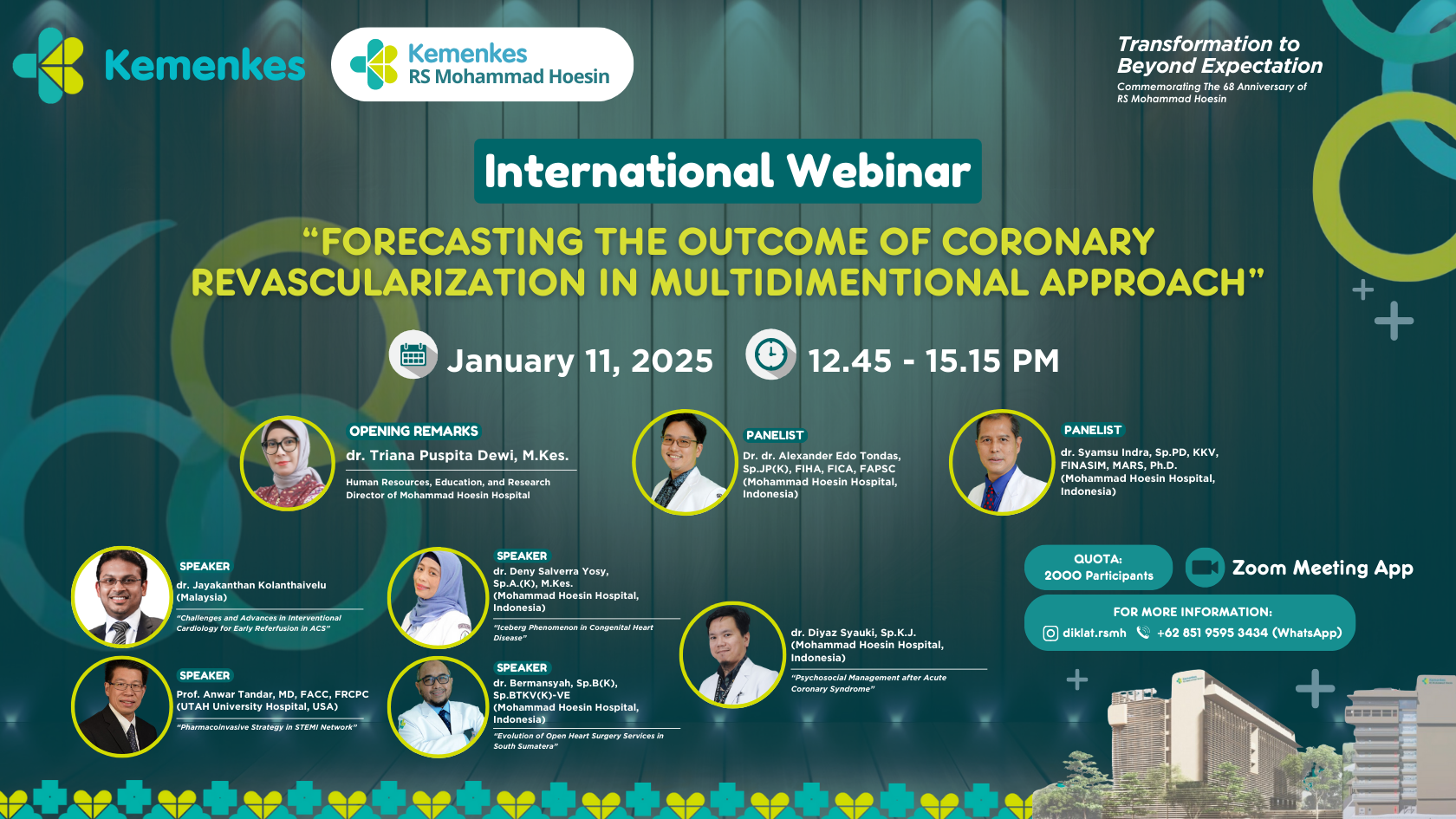Viewport: 1456px width, 819px height.
Task: Select Dr. Alexander Edo Tondas's portrait
Action: 685,463
